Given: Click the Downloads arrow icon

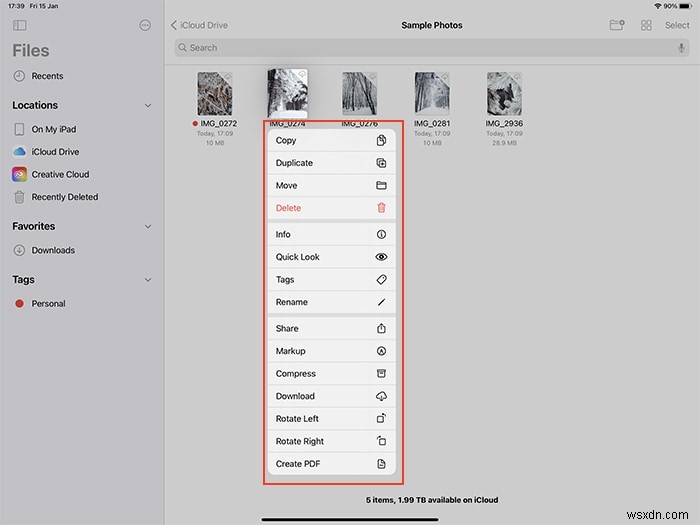Looking at the screenshot, I should 19,250.
